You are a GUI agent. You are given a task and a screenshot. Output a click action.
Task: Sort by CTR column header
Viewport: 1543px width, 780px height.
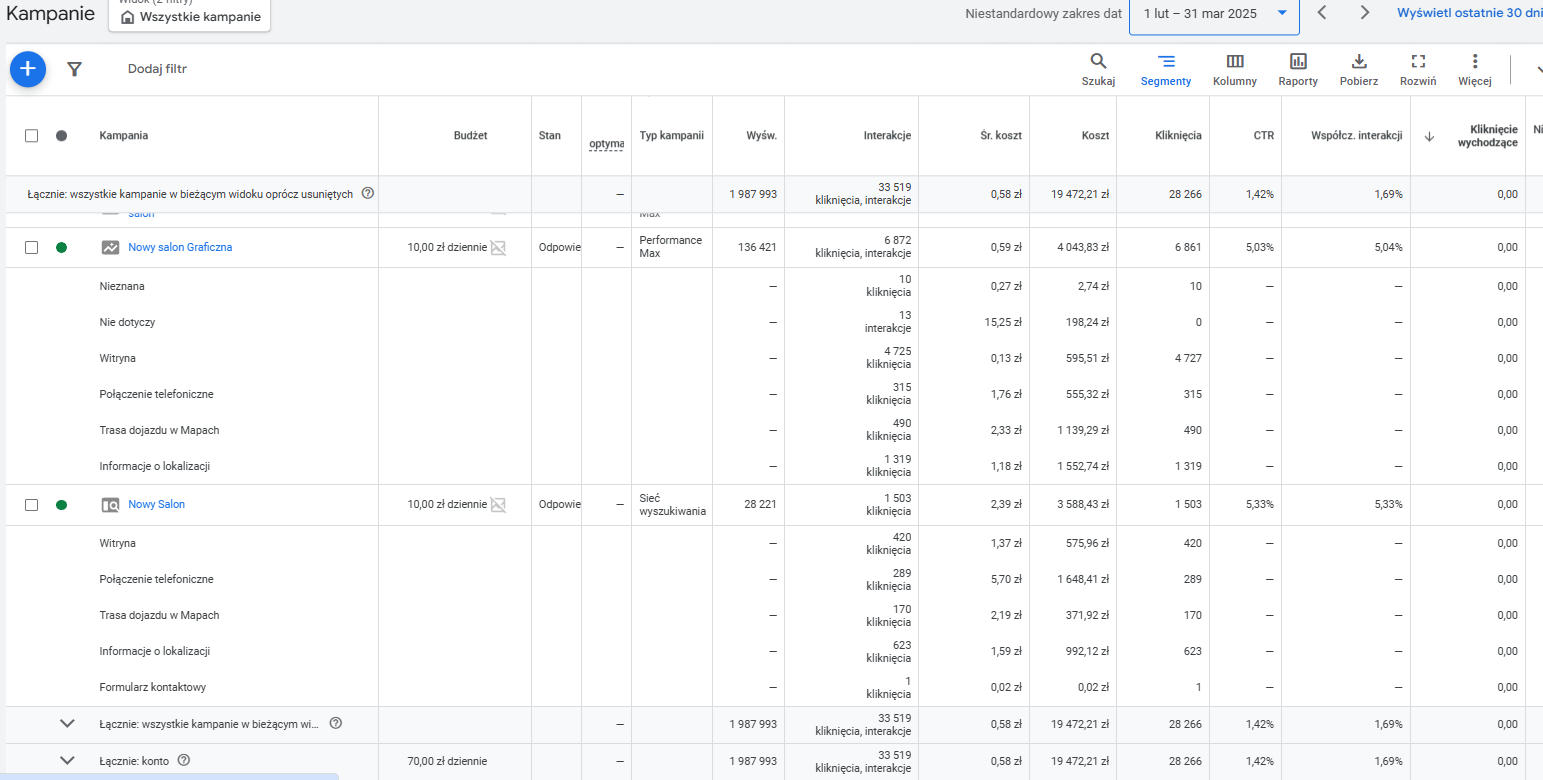tap(1264, 136)
